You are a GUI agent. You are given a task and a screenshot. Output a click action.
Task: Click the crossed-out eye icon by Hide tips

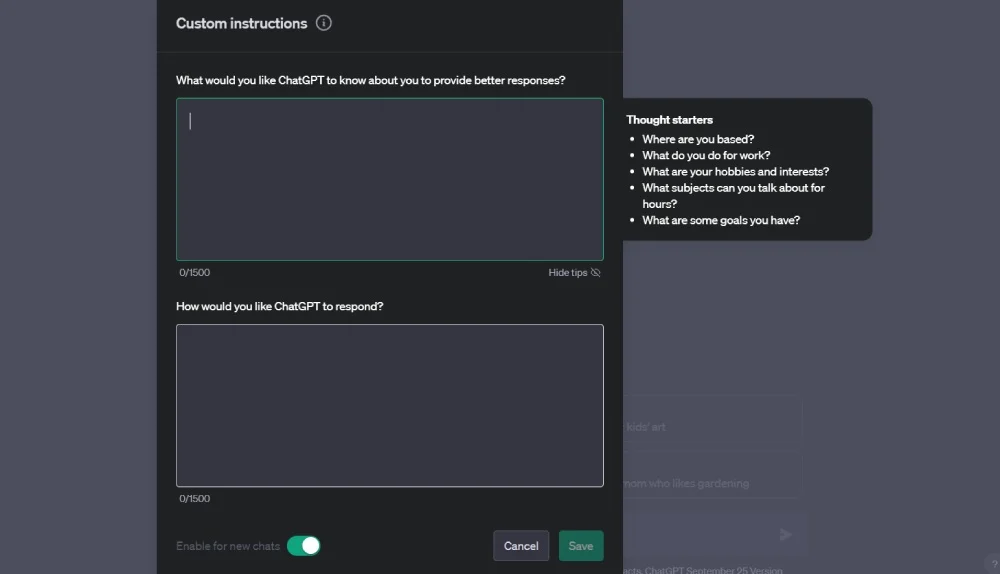[596, 272]
